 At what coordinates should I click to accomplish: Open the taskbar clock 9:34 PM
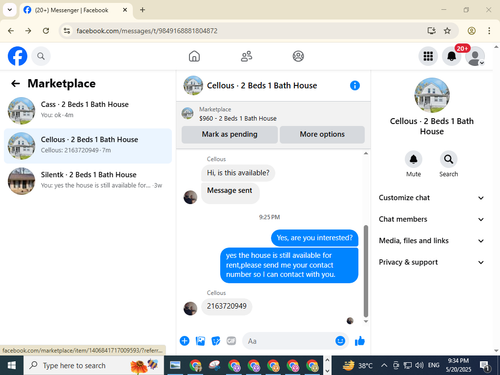click(x=458, y=365)
